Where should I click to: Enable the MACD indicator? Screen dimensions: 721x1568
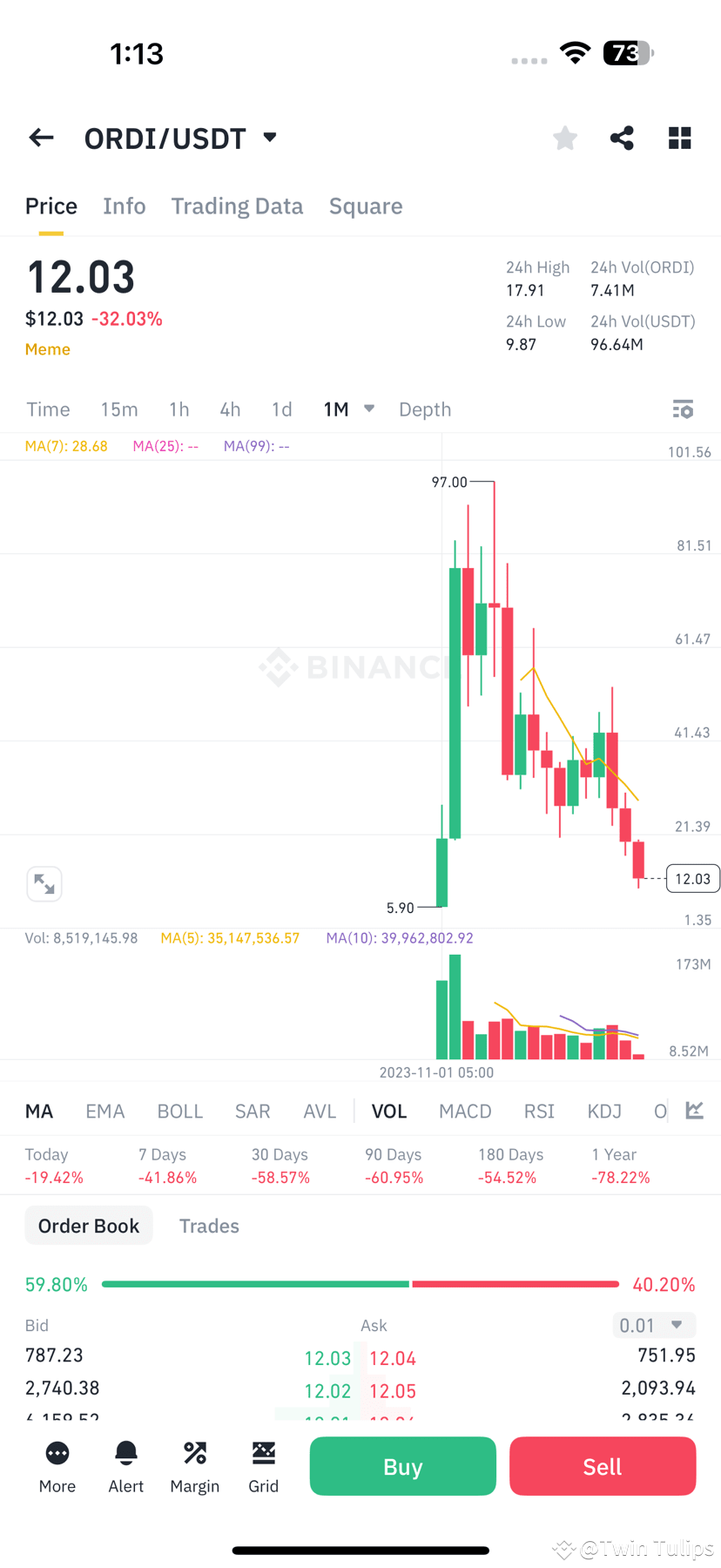pos(465,1111)
